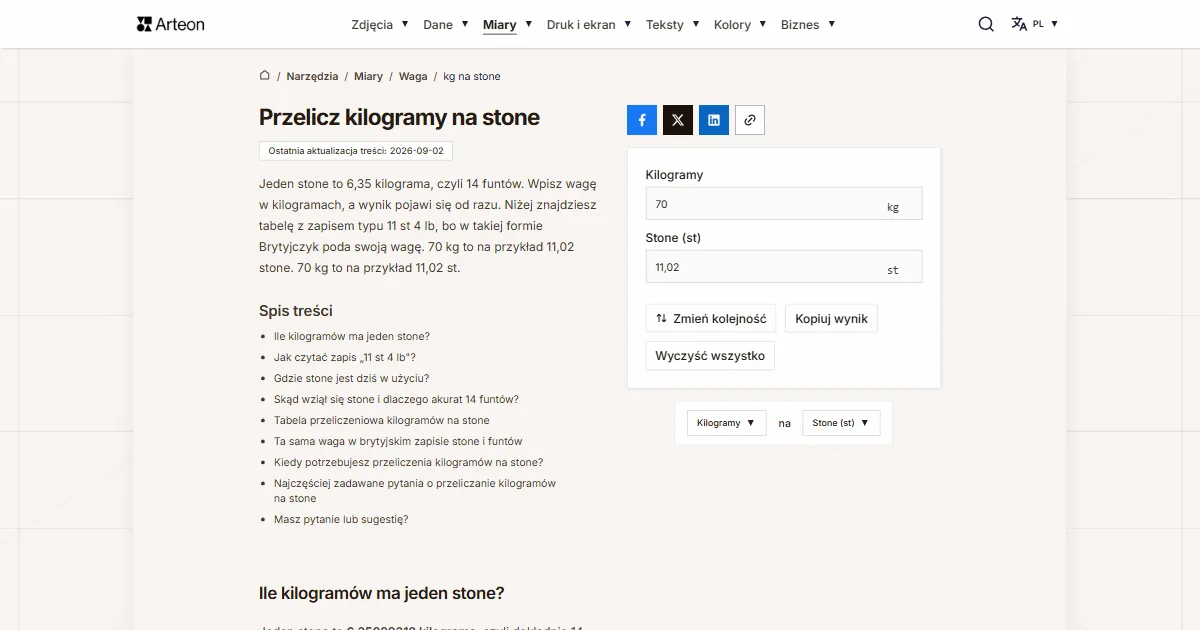Focus the Kilogramy input field
This screenshot has height=630, width=1200.
click(x=784, y=204)
